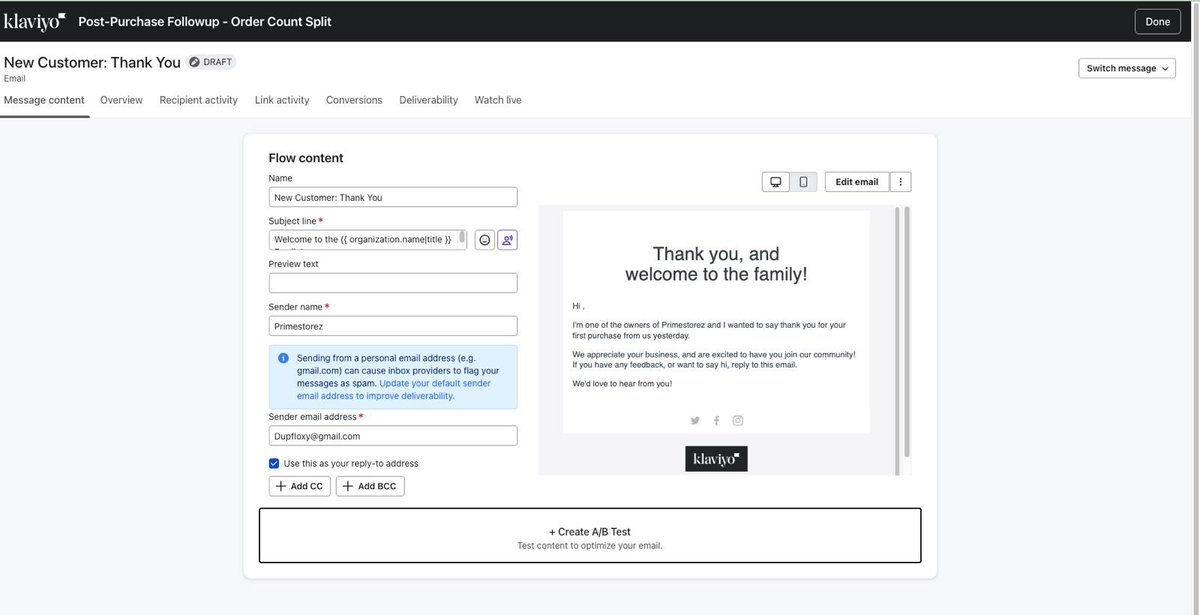The width and height of the screenshot is (1200, 615).
Task: Toggle 'Use this as your reply-to address' checkbox
Action: (274, 463)
